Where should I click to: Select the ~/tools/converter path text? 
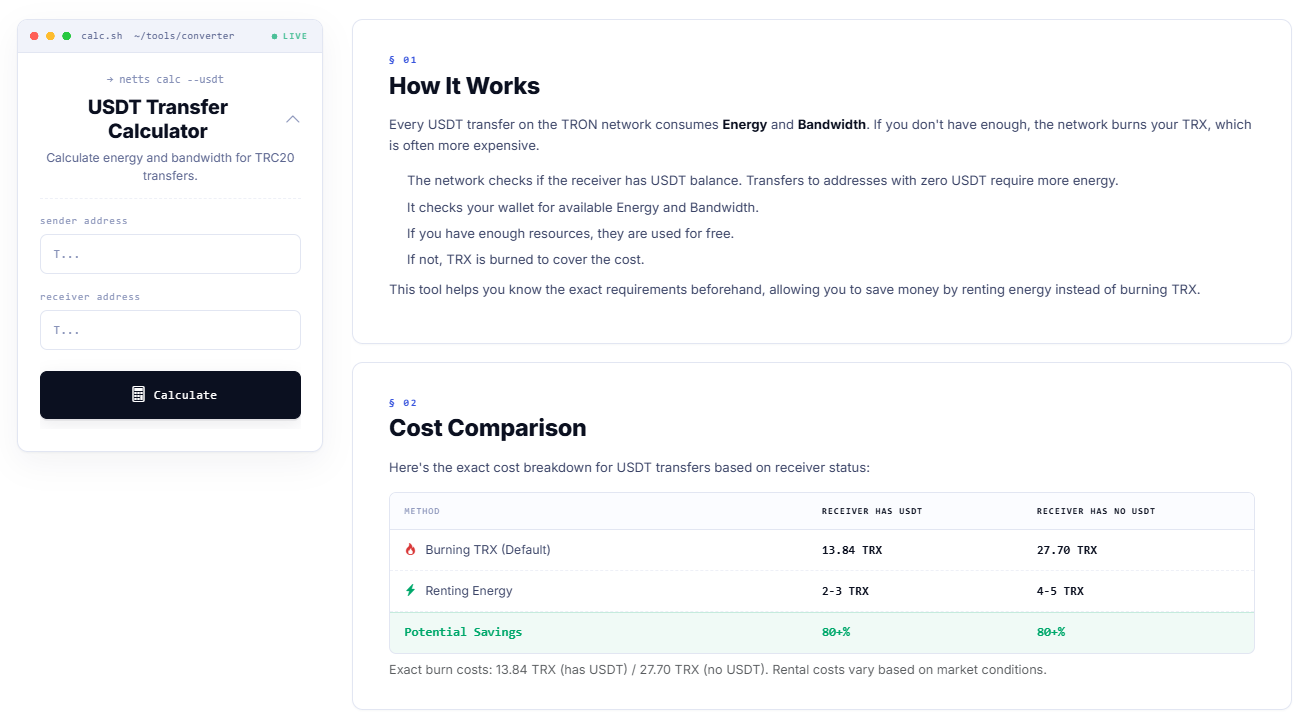point(184,36)
